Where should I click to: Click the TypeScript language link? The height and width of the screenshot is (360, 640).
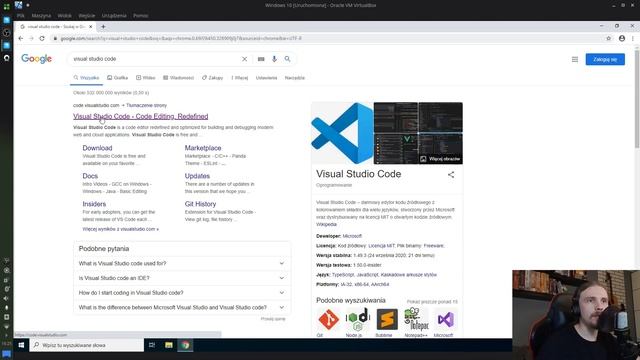342,275
